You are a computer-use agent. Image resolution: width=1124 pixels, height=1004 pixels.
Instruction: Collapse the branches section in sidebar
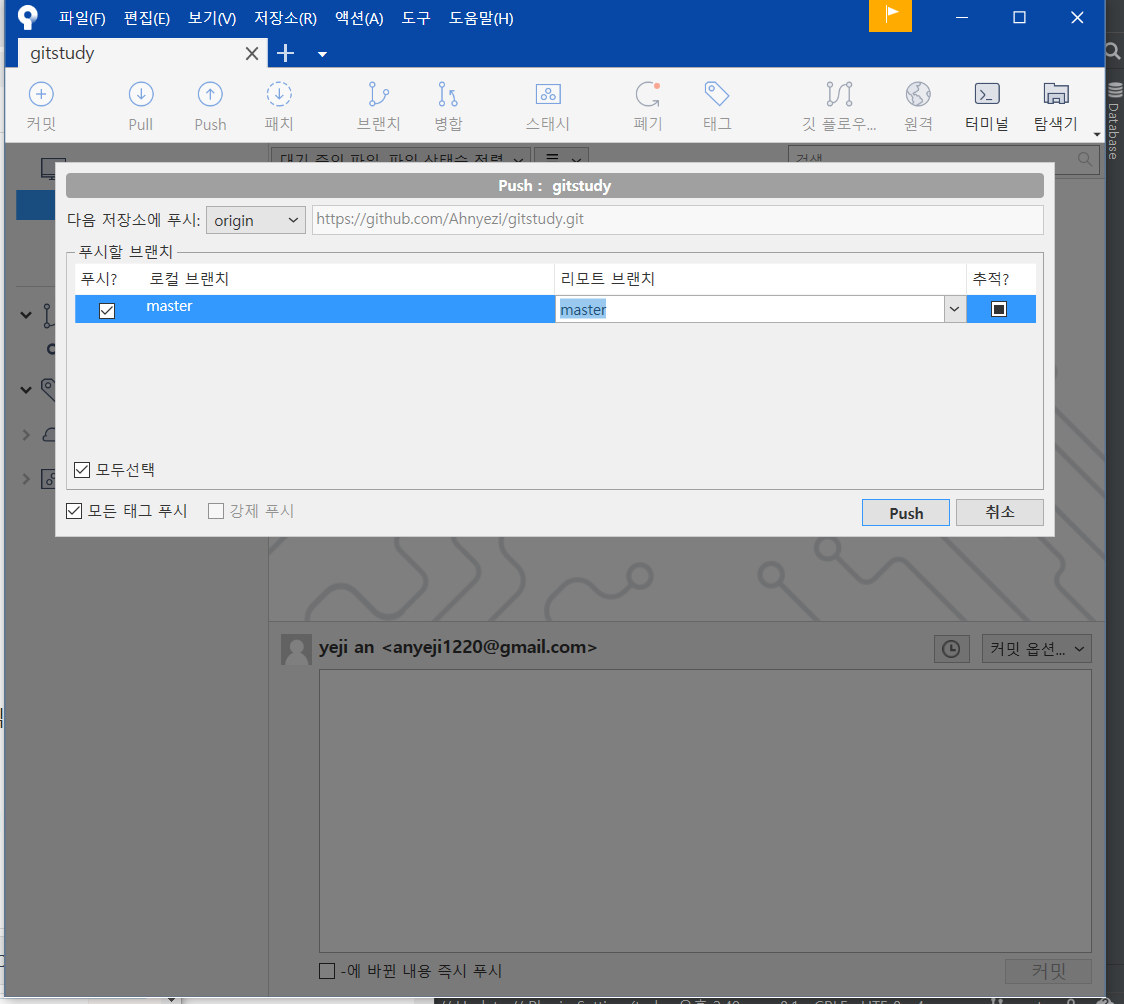pos(26,315)
